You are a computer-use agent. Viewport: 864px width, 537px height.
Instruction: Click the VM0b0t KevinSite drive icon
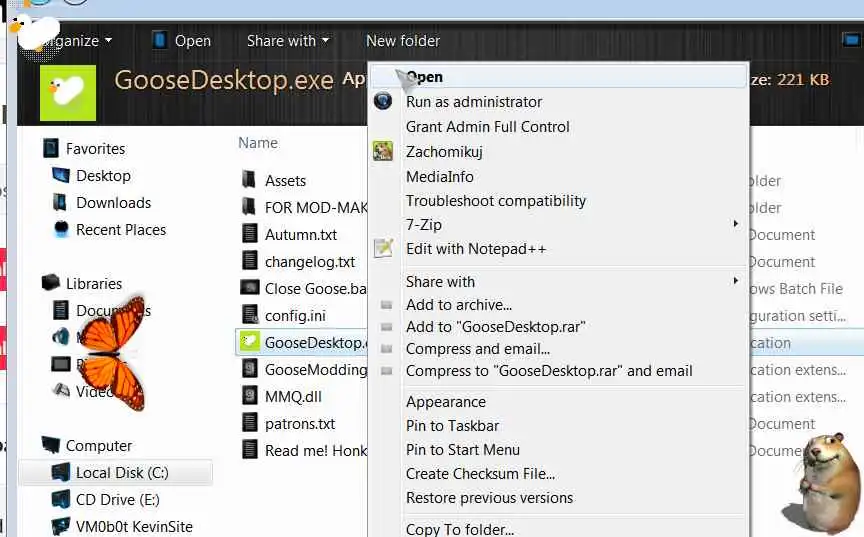(x=61, y=526)
